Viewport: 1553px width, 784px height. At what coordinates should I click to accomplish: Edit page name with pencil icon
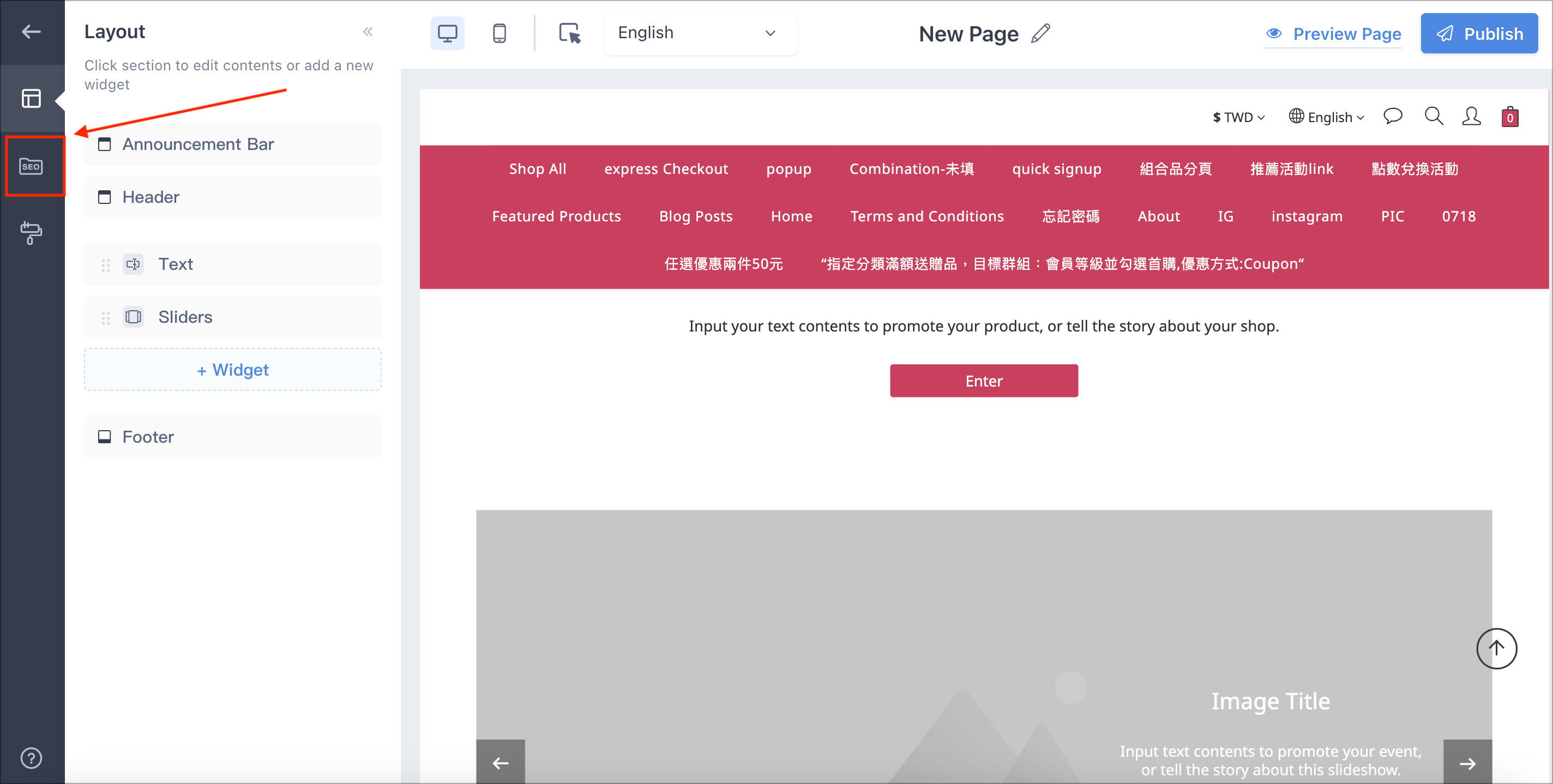pyautogui.click(x=1040, y=33)
